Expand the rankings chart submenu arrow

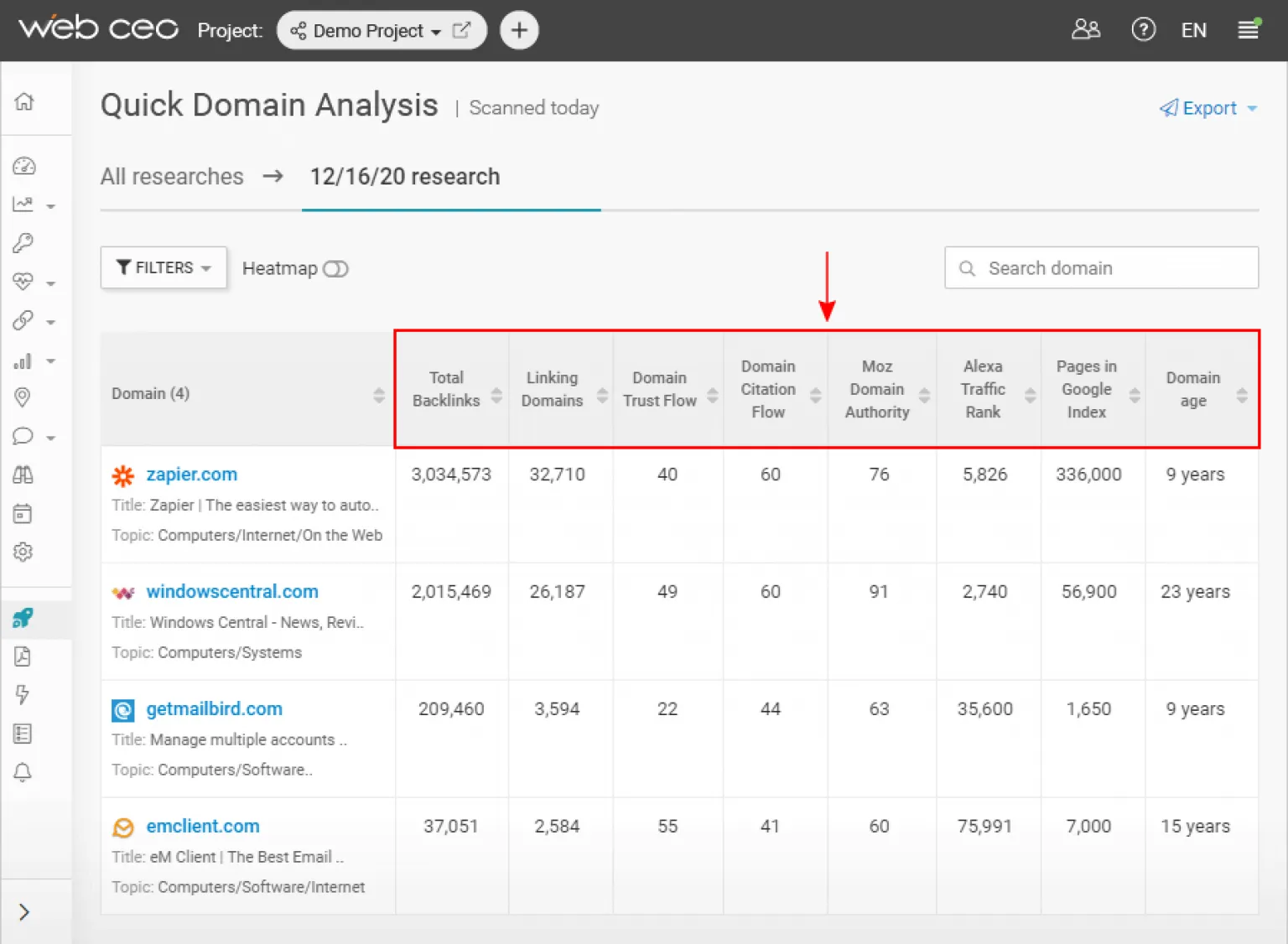tap(50, 206)
